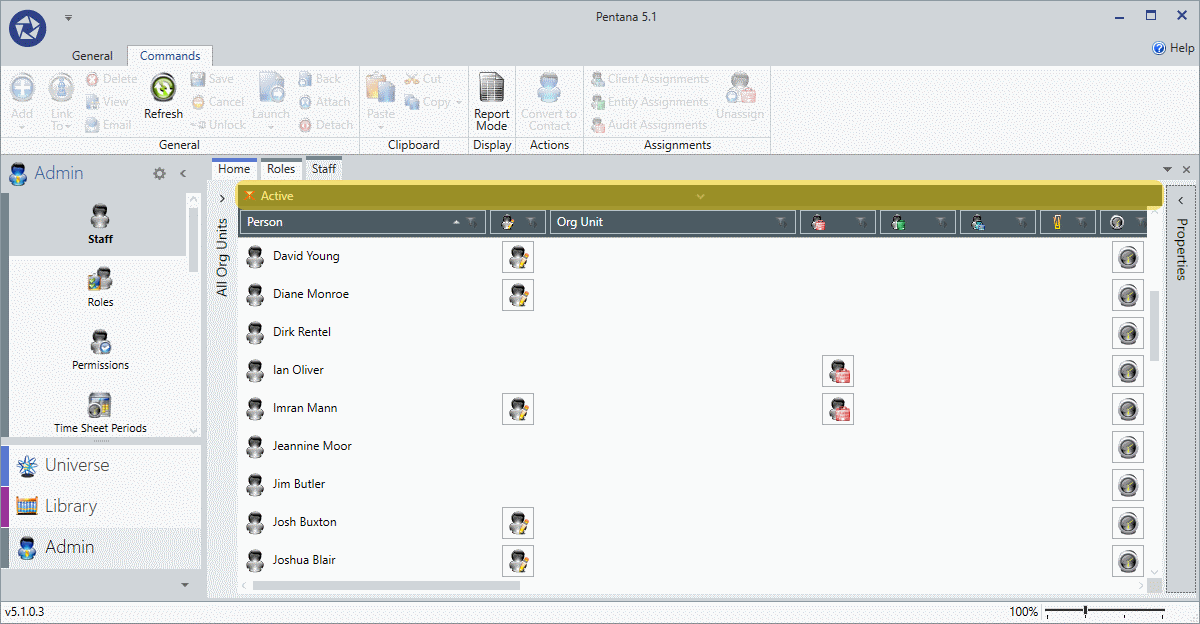The height and width of the screenshot is (624, 1200).
Task: Click Ian Oliver's red assignment icon
Action: pos(838,371)
